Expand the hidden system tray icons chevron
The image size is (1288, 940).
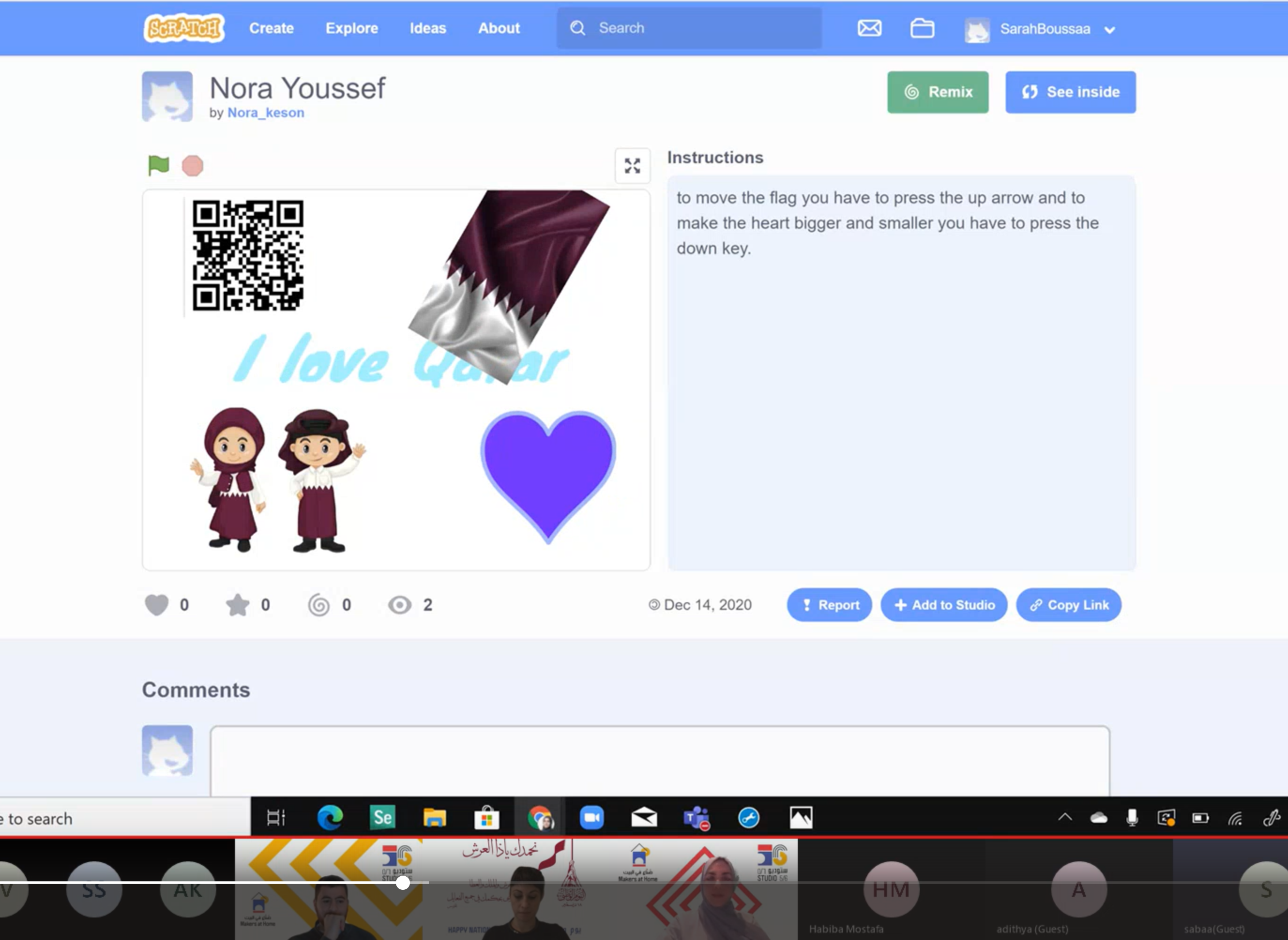click(x=1065, y=818)
